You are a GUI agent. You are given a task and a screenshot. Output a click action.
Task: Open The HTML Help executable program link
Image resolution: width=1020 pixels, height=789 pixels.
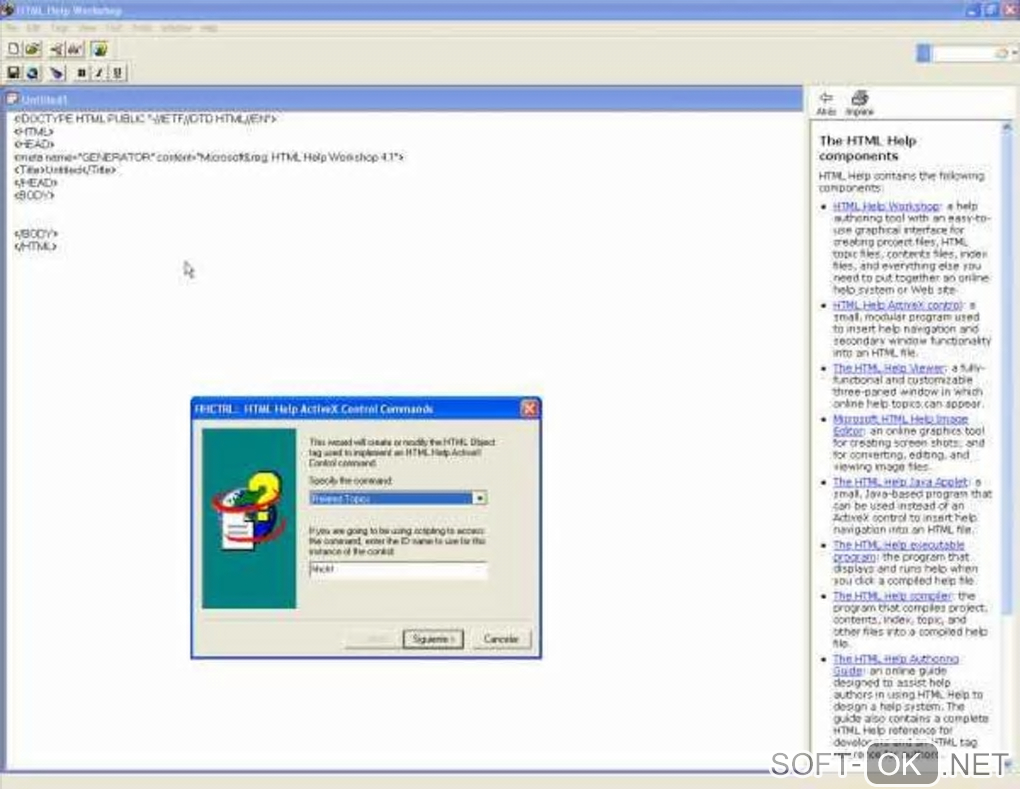898,551
